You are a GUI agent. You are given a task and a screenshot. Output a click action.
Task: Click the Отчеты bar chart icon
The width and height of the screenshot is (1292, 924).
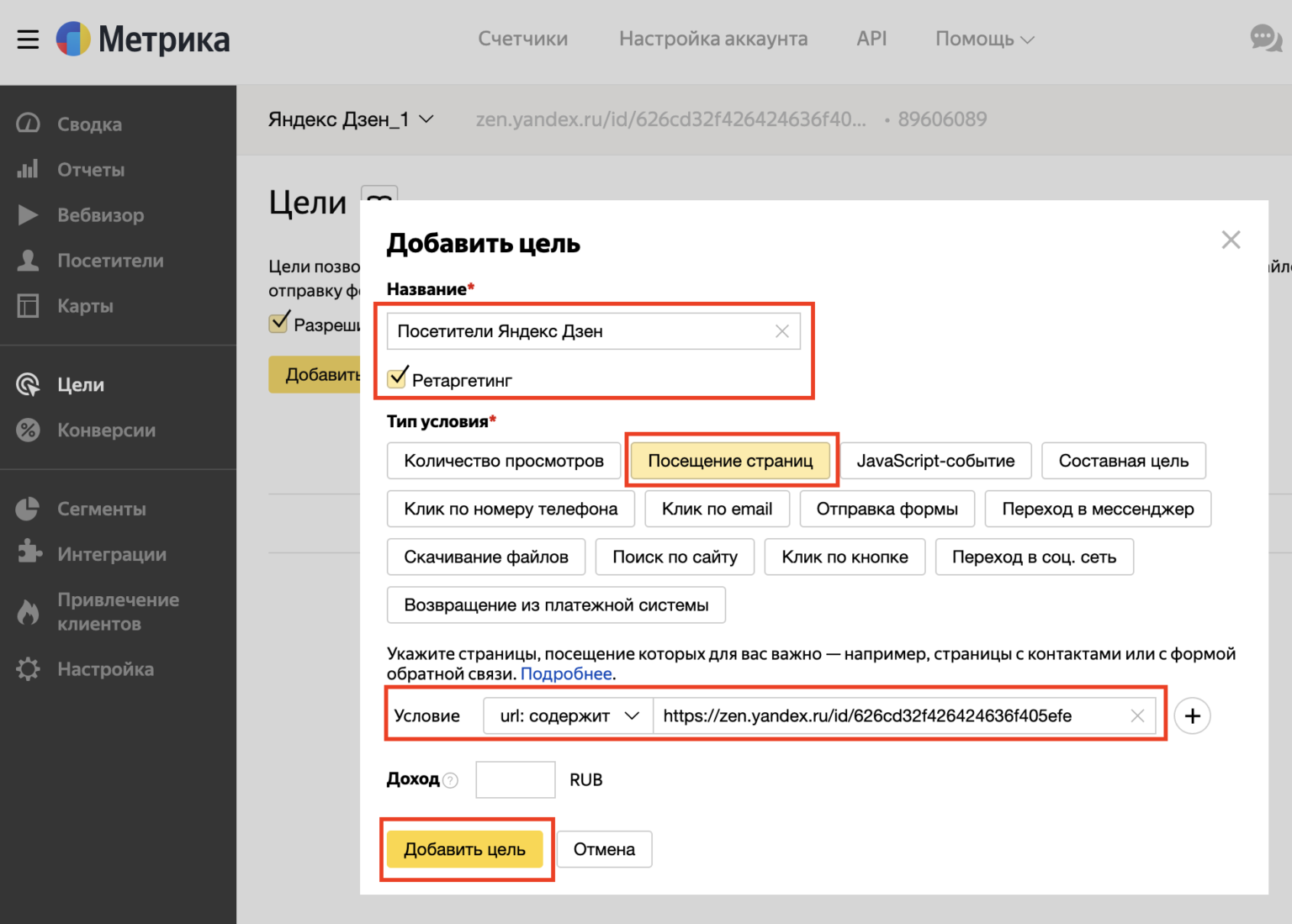coord(28,169)
